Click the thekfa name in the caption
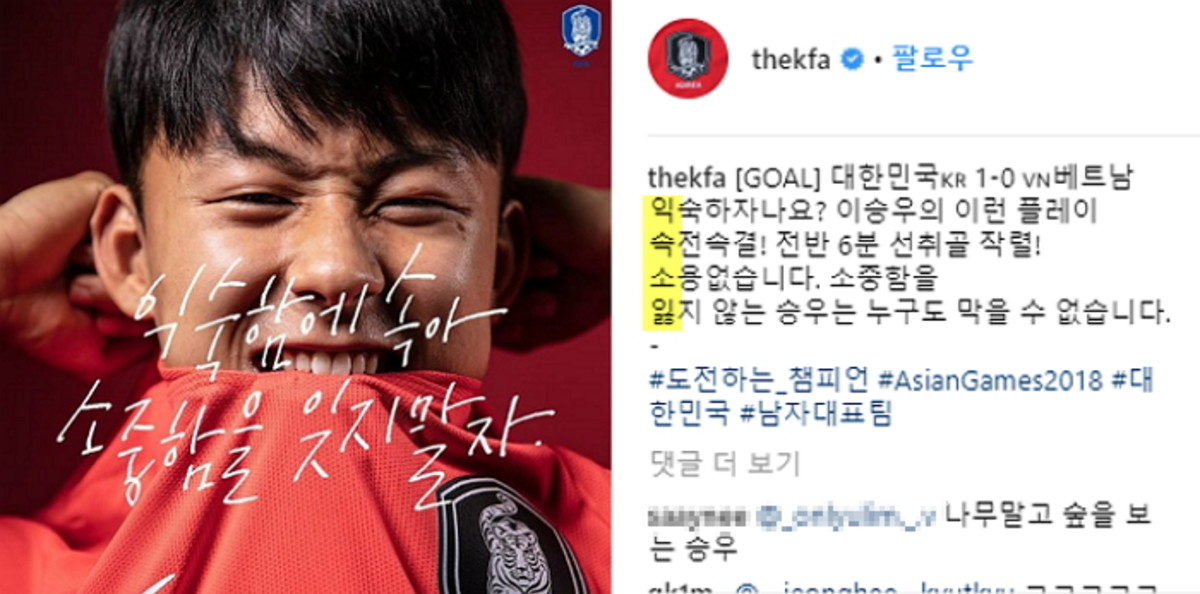The image size is (1200, 594). pos(686,177)
